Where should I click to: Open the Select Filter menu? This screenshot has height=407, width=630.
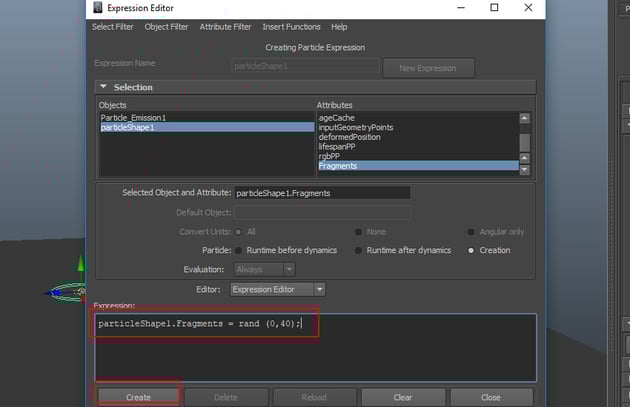pyautogui.click(x=112, y=27)
